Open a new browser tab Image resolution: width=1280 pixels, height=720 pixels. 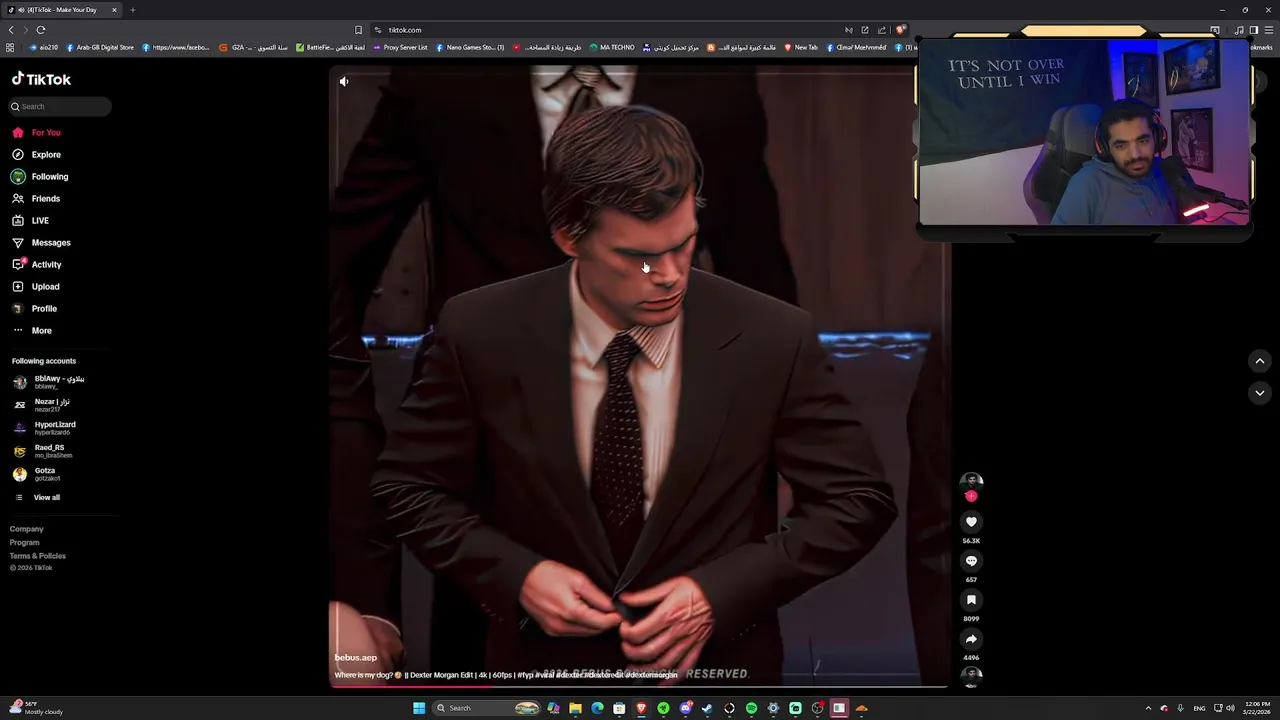coord(132,10)
